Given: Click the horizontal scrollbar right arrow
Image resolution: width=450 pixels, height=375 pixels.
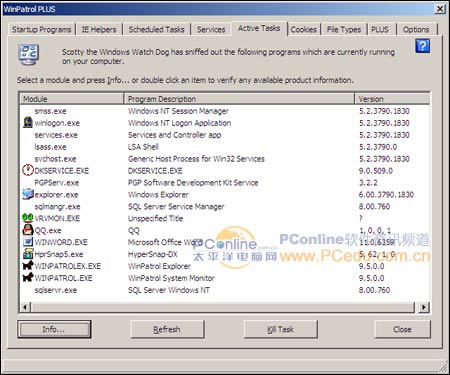Looking at the screenshot, I should [424, 307].
